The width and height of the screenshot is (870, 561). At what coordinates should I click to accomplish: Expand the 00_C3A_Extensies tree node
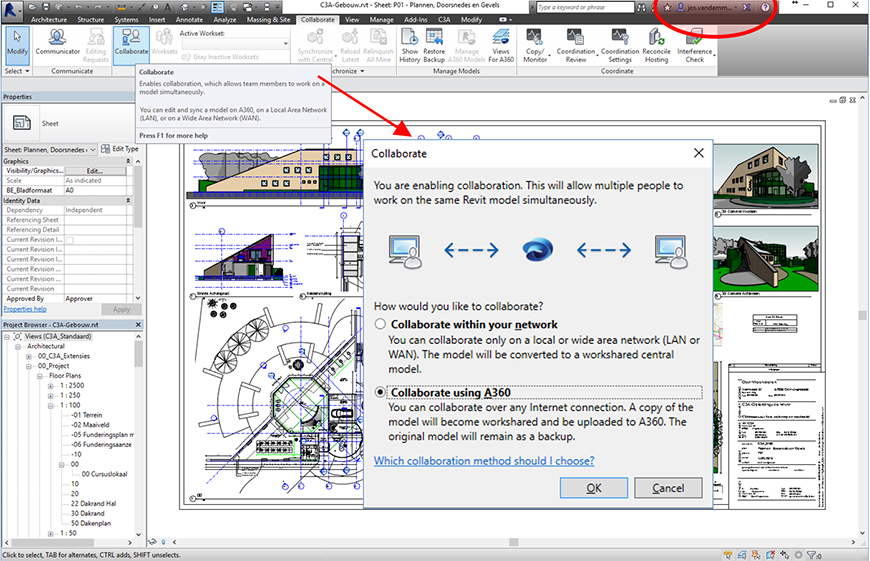[x=29, y=356]
